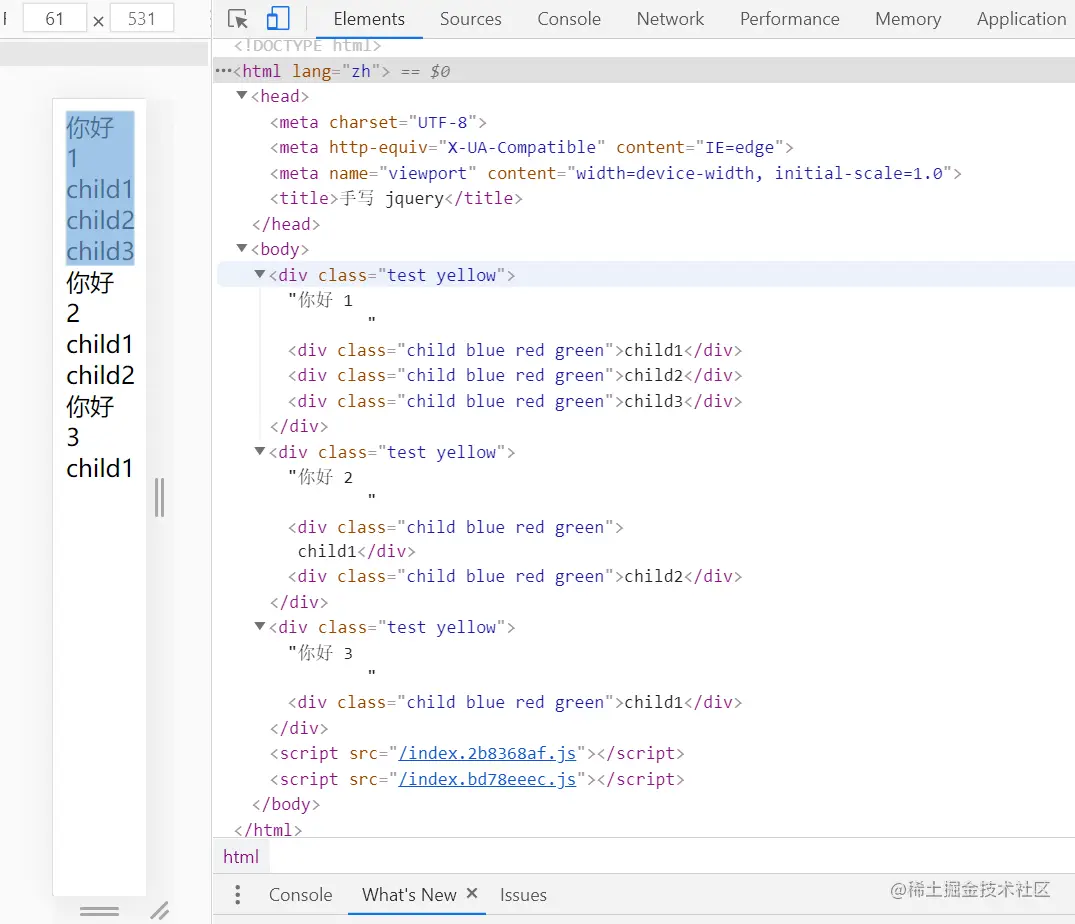Select the html lang="zh" node
1075x924 pixels.
pos(644,71)
